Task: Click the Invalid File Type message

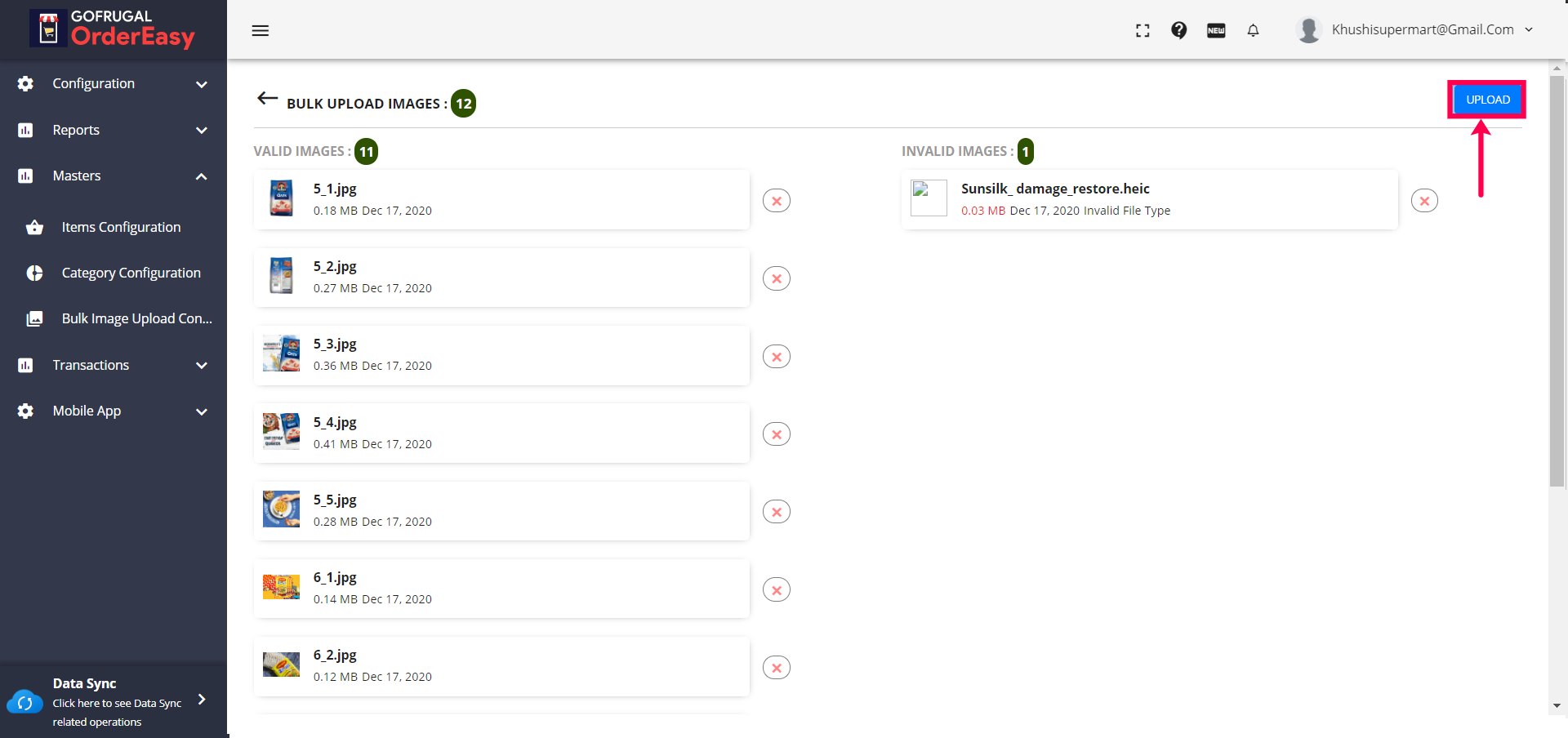Action: pyautogui.click(x=1127, y=211)
